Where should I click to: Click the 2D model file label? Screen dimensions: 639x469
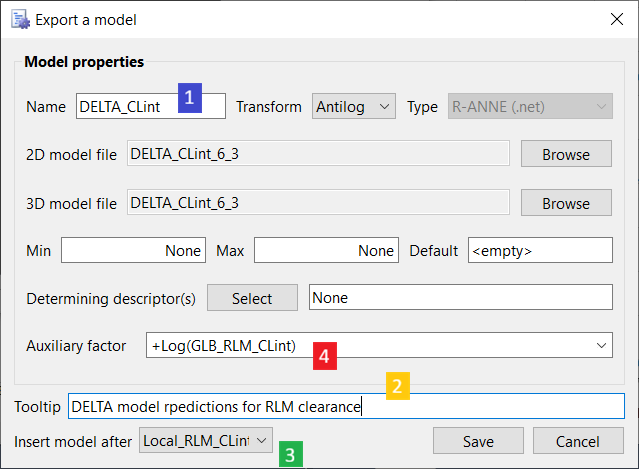tap(71, 155)
